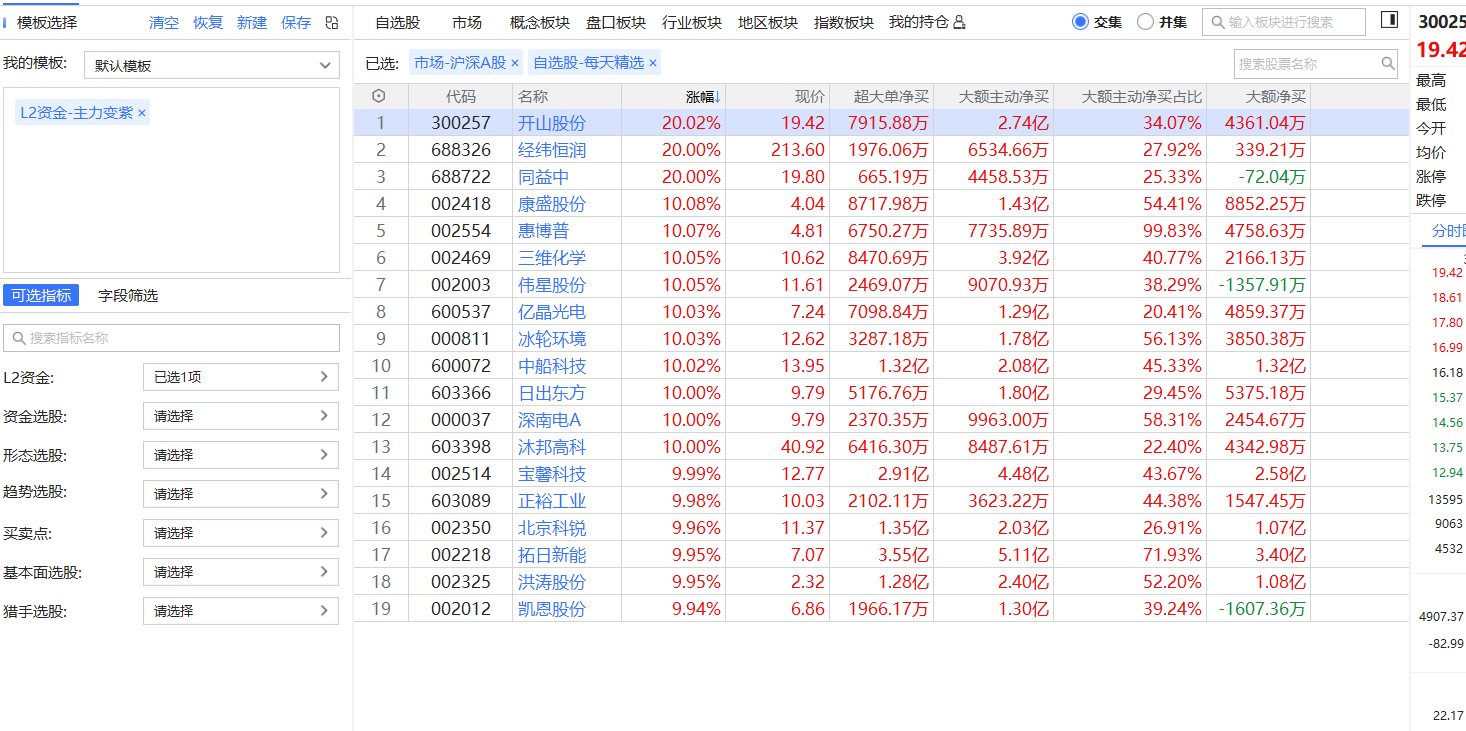Image resolution: width=1466 pixels, height=731 pixels.
Task: Click the 清空 link
Action: (164, 22)
